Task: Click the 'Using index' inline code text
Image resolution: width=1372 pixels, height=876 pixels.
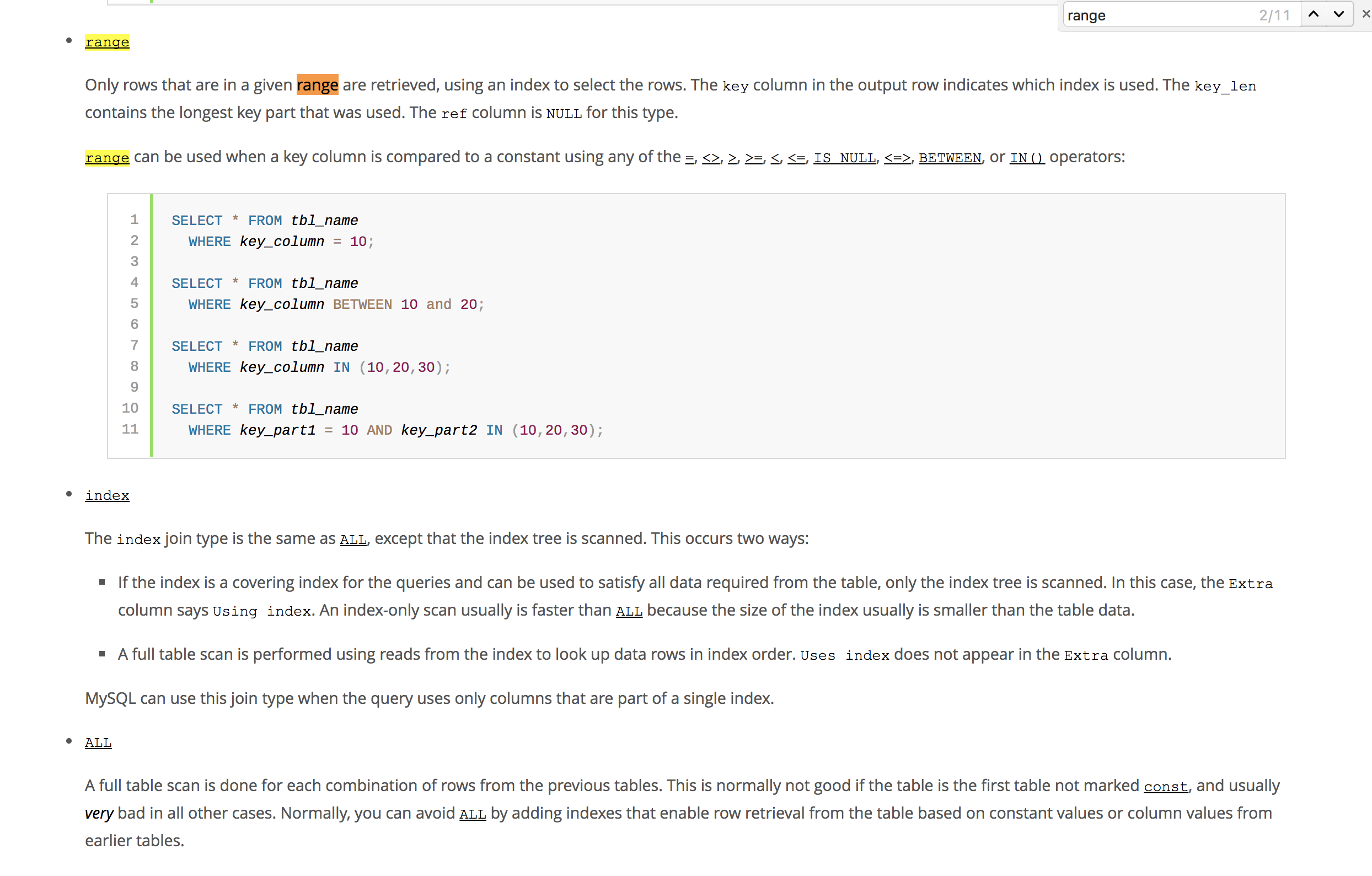Action: (262, 611)
